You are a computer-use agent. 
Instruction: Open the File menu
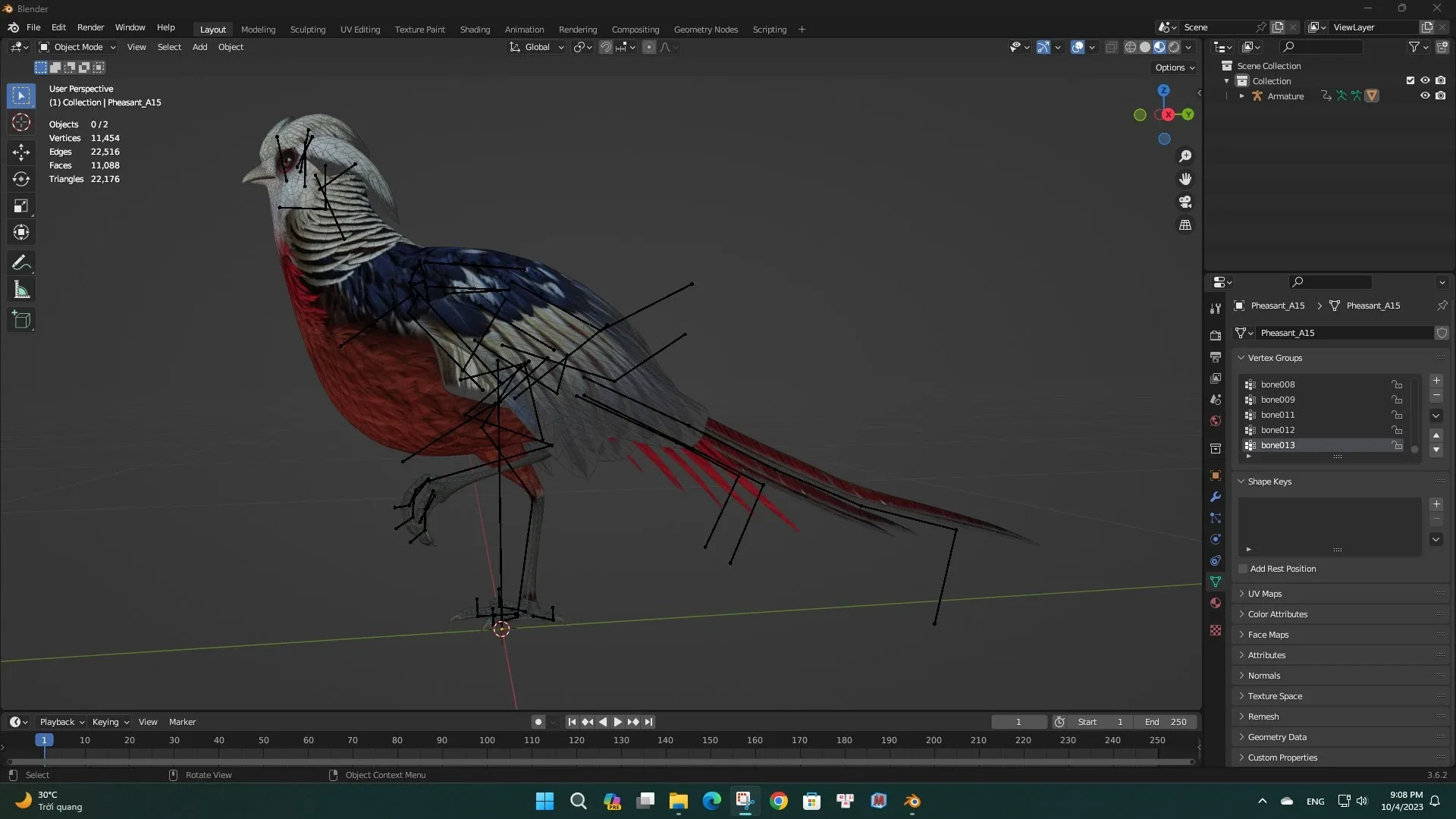pos(33,27)
